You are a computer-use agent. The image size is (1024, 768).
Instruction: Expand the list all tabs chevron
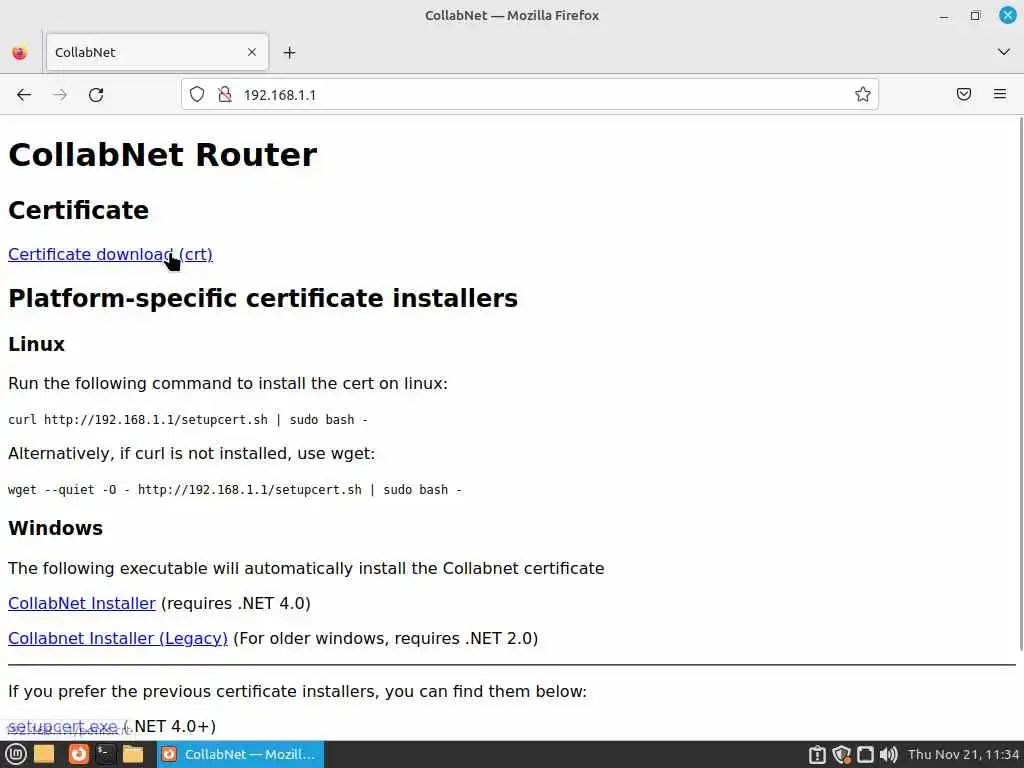tap(1003, 52)
